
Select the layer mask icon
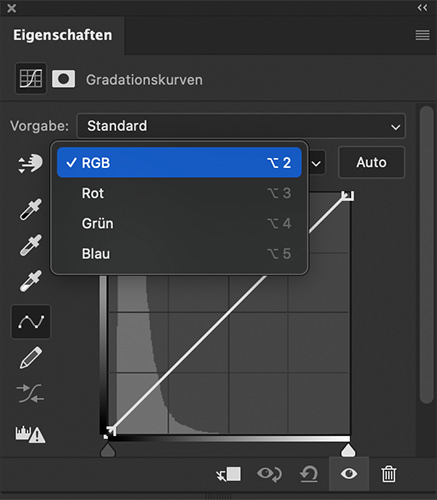(x=63, y=79)
